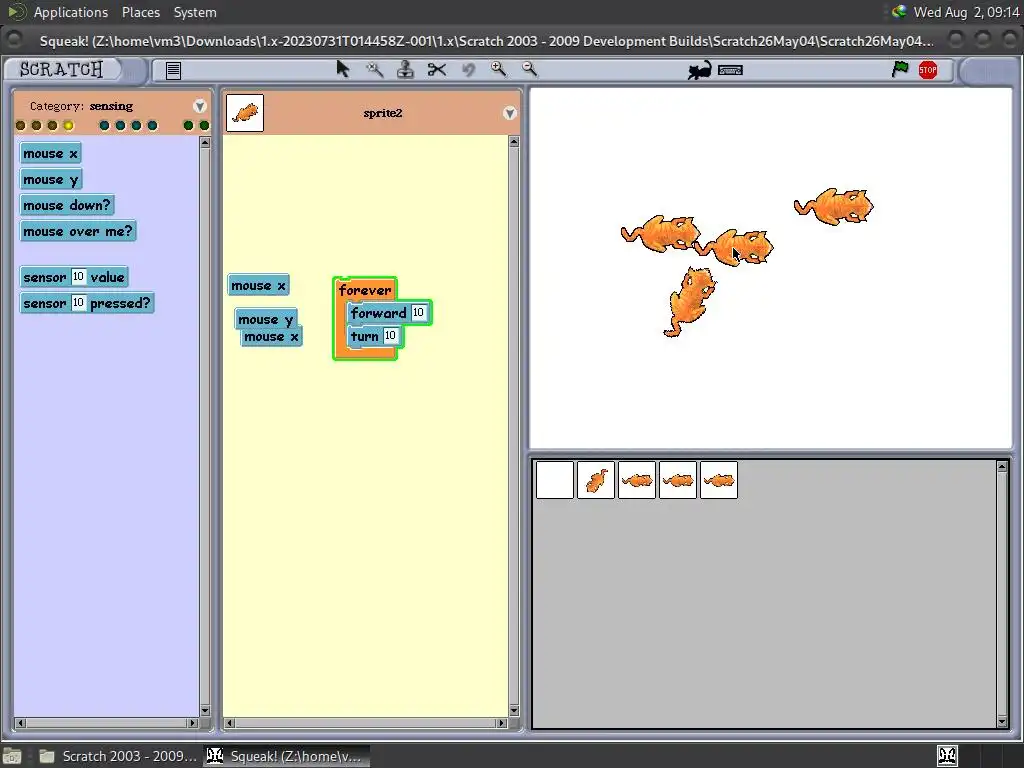Click the Squeak taskbar window button
This screenshot has width=1024, height=768.
(x=286, y=756)
